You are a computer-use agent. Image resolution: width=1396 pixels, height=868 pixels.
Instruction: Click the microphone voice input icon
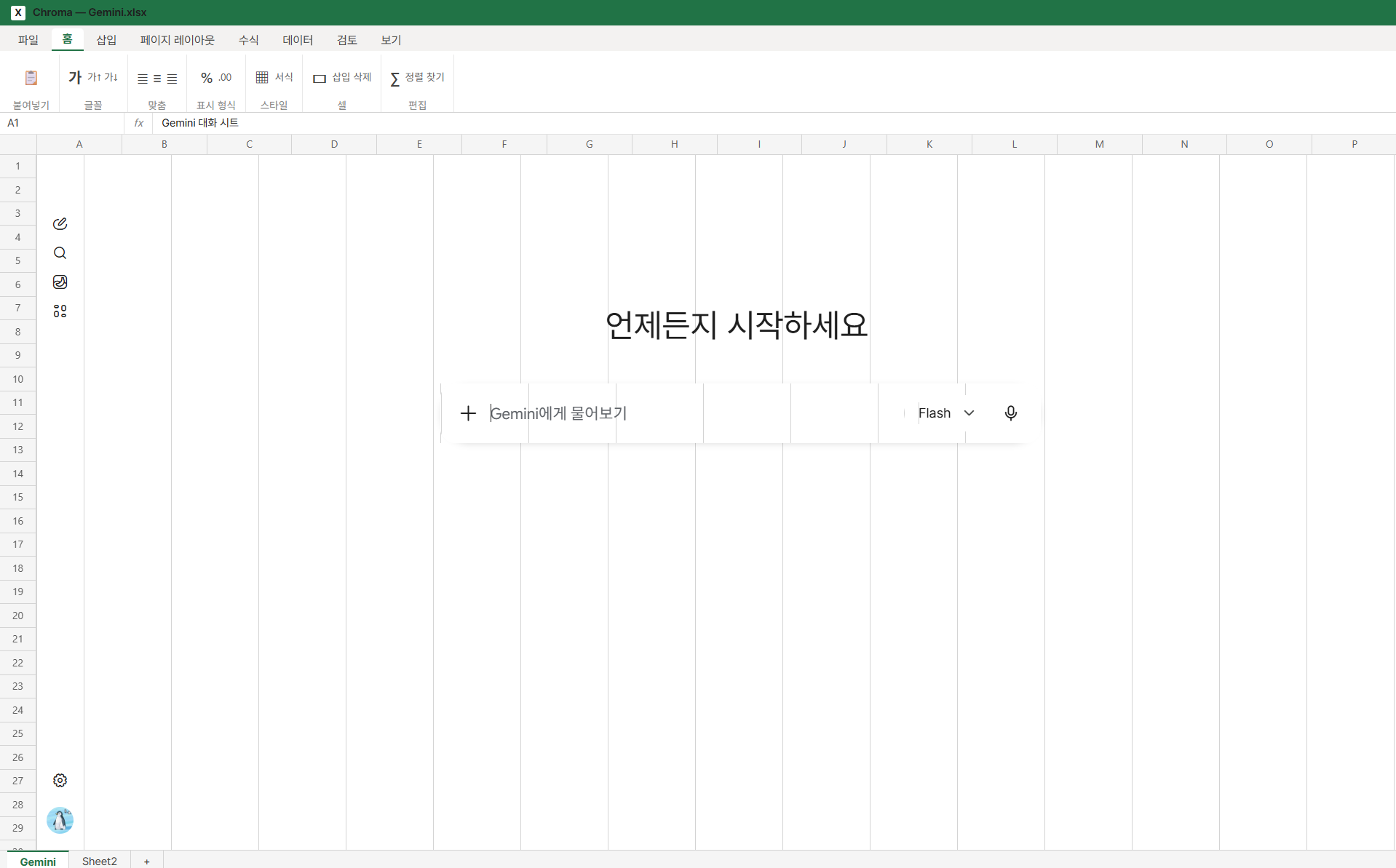[x=1010, y=413]
